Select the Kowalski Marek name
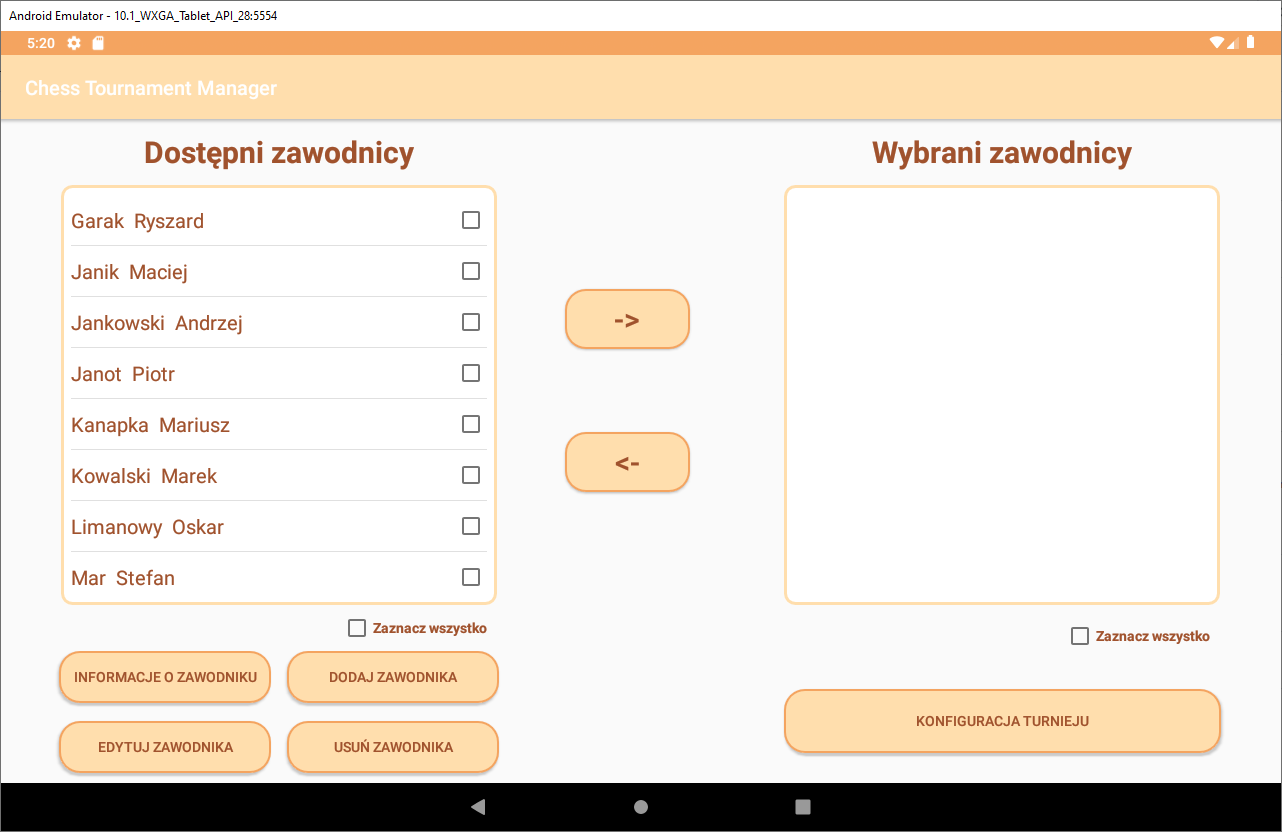1282x832 pixels. click(144, 476)
